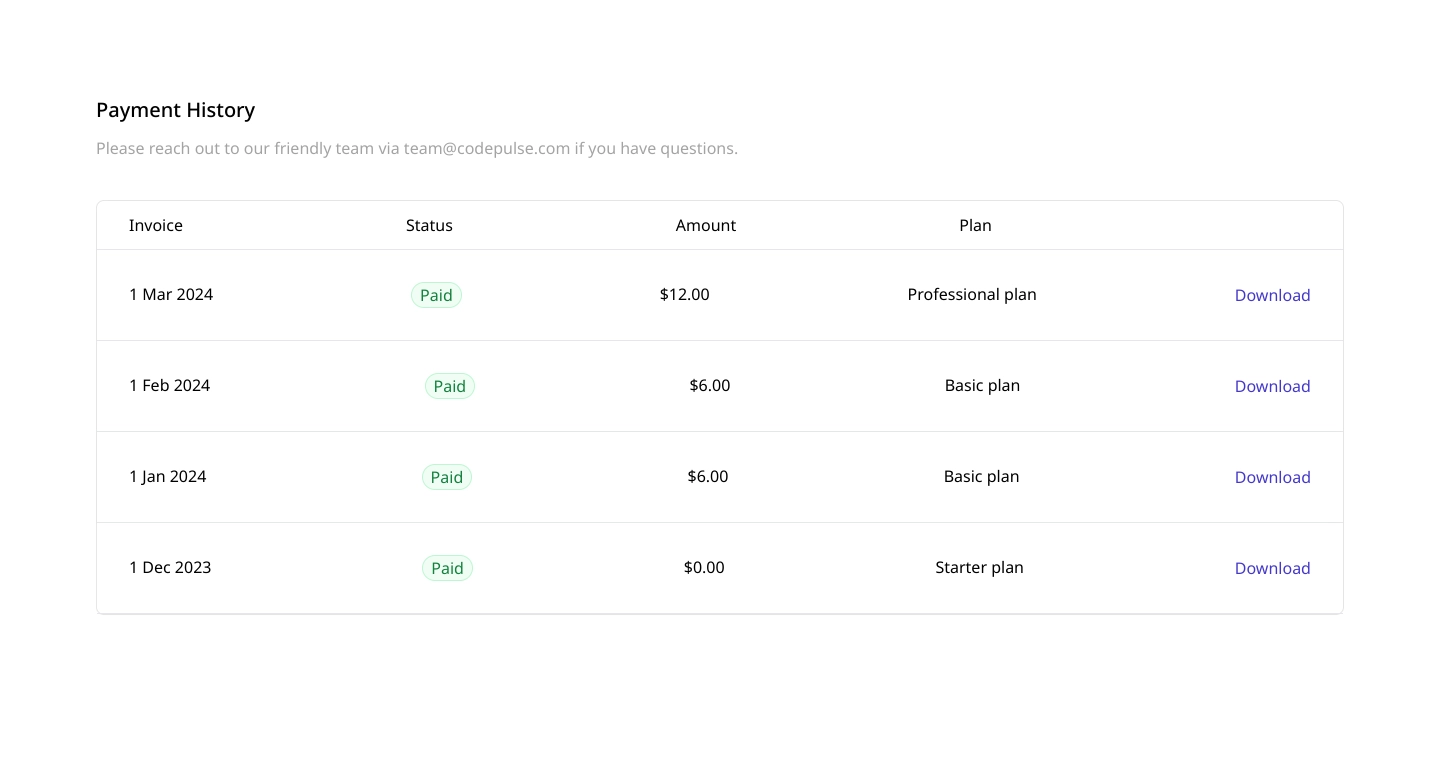The height and width of the screenshot is (768, 1440).
Task: Download the 1 Jan 2024 invoice
Action: 1272,477
